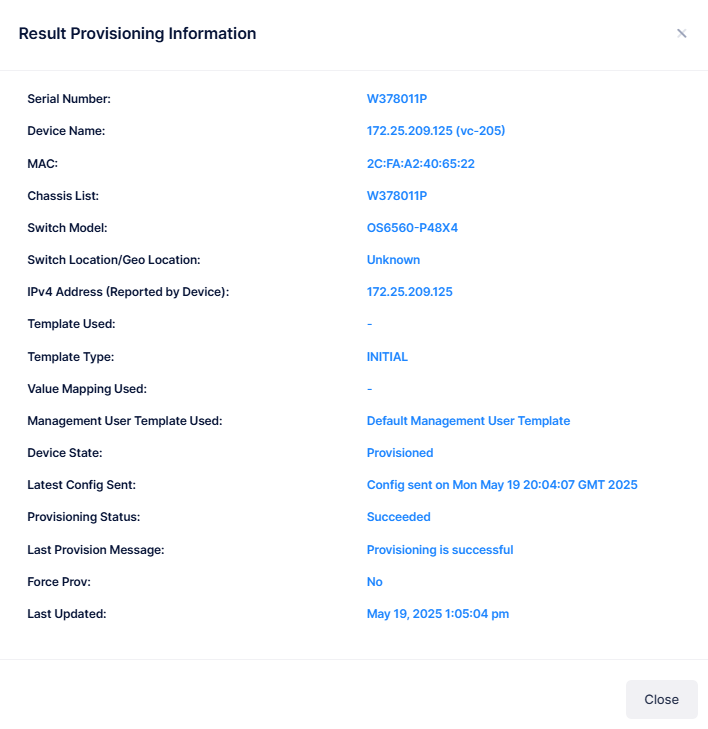Click the Succeeded provisioning status

click(398, 517)
